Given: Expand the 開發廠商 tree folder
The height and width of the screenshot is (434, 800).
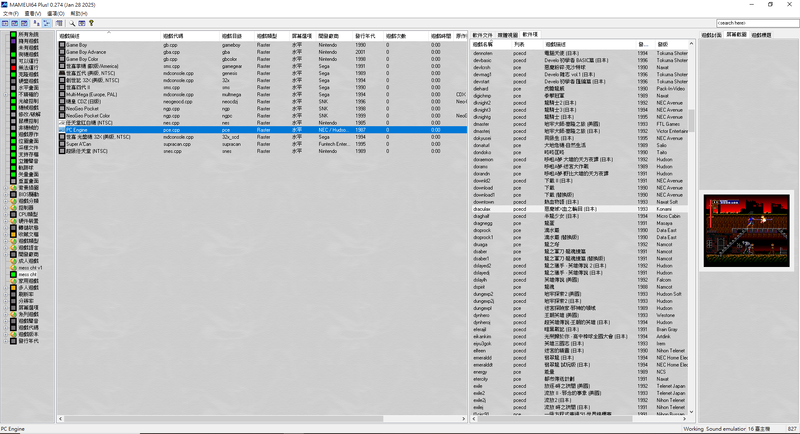Looking at the screenshot, I should tap(6, 254).
